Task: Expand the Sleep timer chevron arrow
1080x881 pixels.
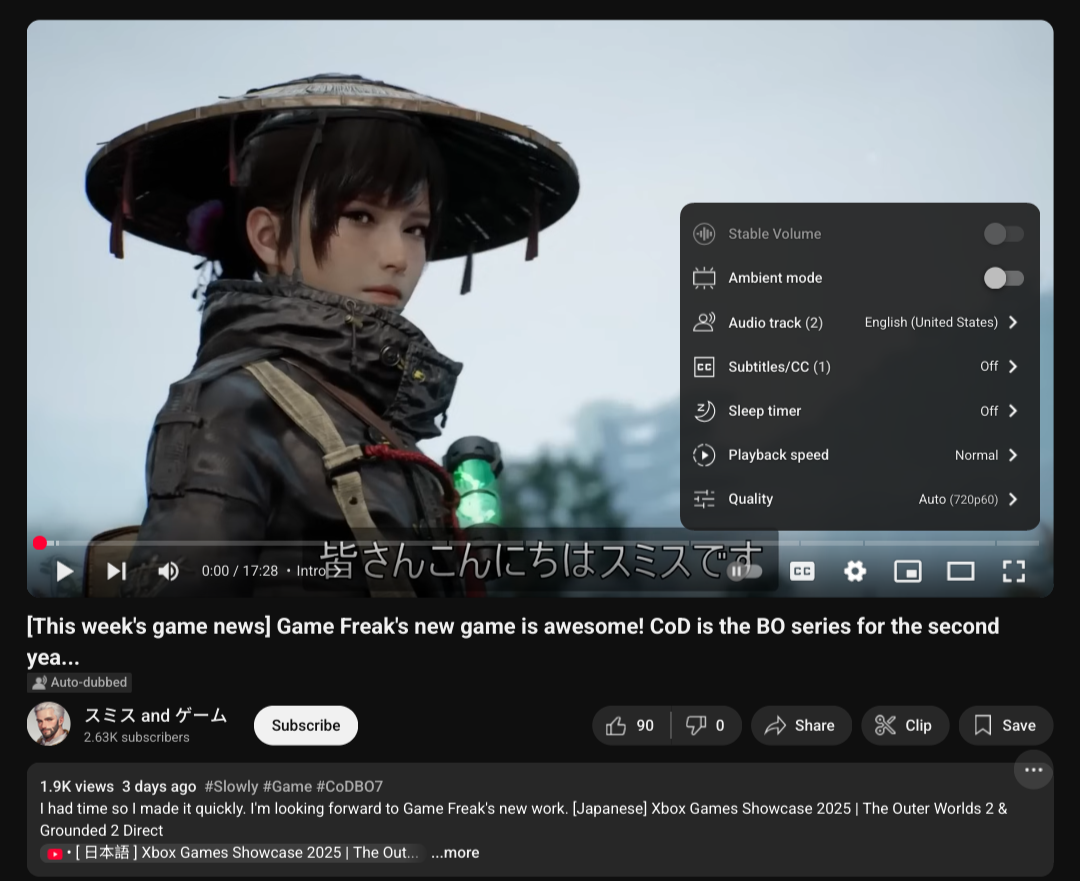Action: pos(1013,411)
